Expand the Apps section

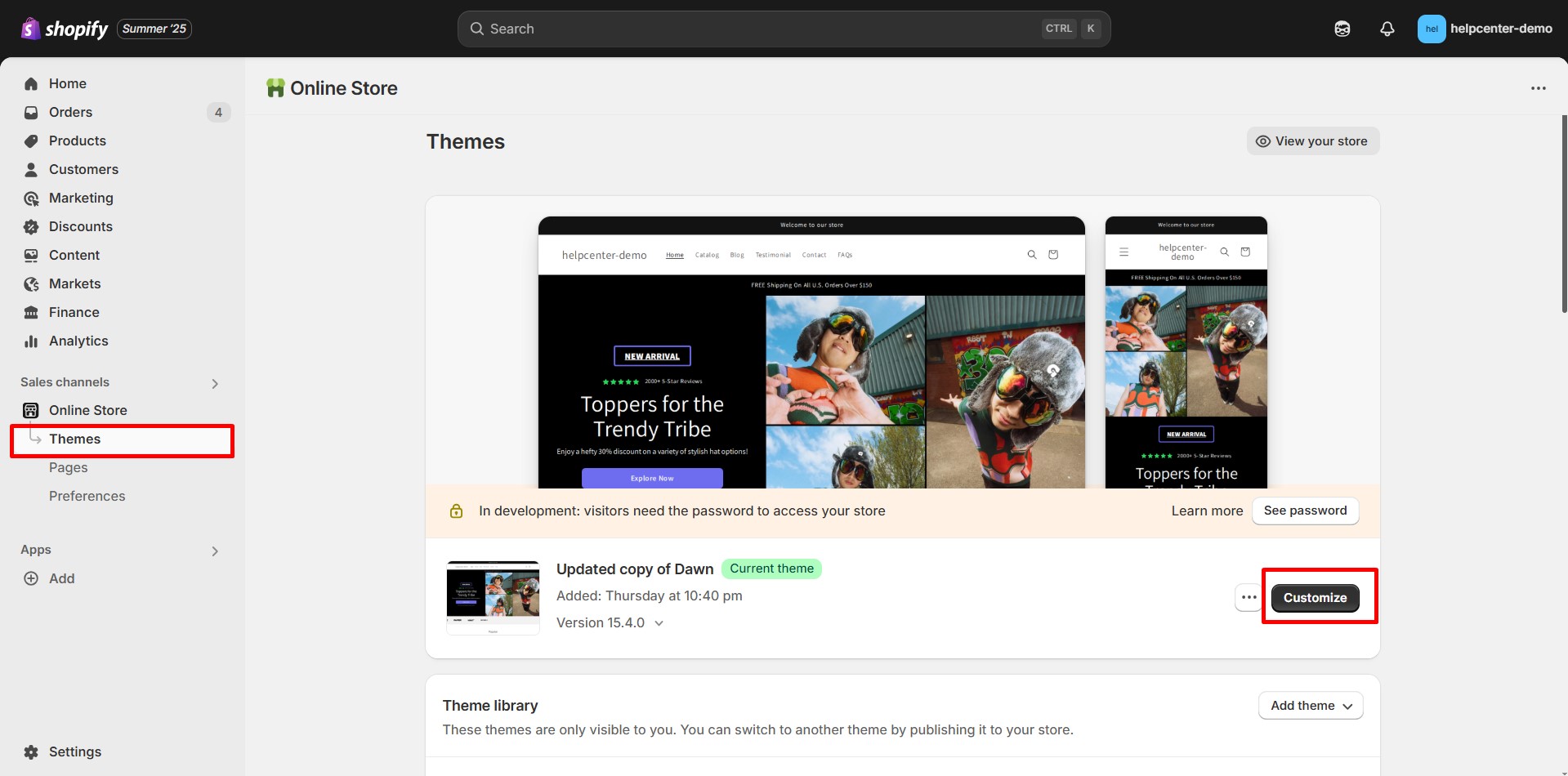[214, 550]
